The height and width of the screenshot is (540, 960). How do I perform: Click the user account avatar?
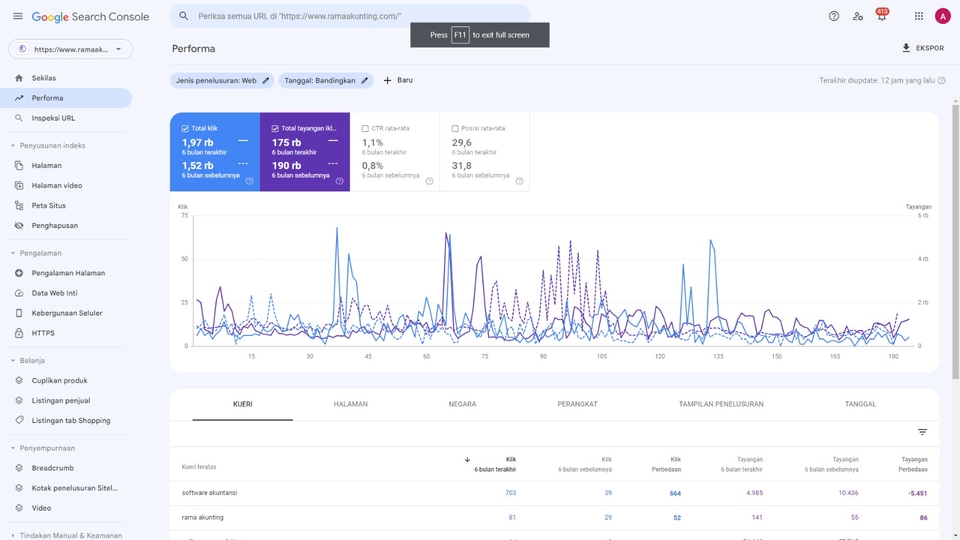click(x=942, y=16)
